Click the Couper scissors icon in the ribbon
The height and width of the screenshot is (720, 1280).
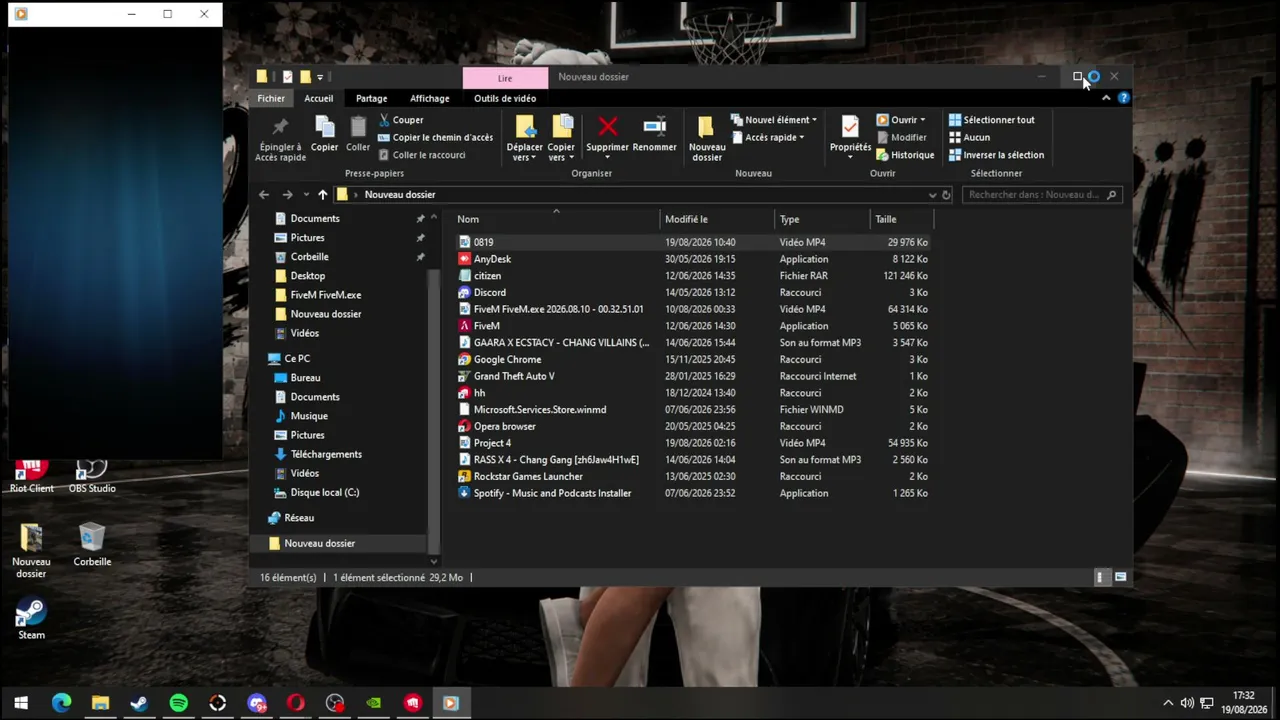384,120
